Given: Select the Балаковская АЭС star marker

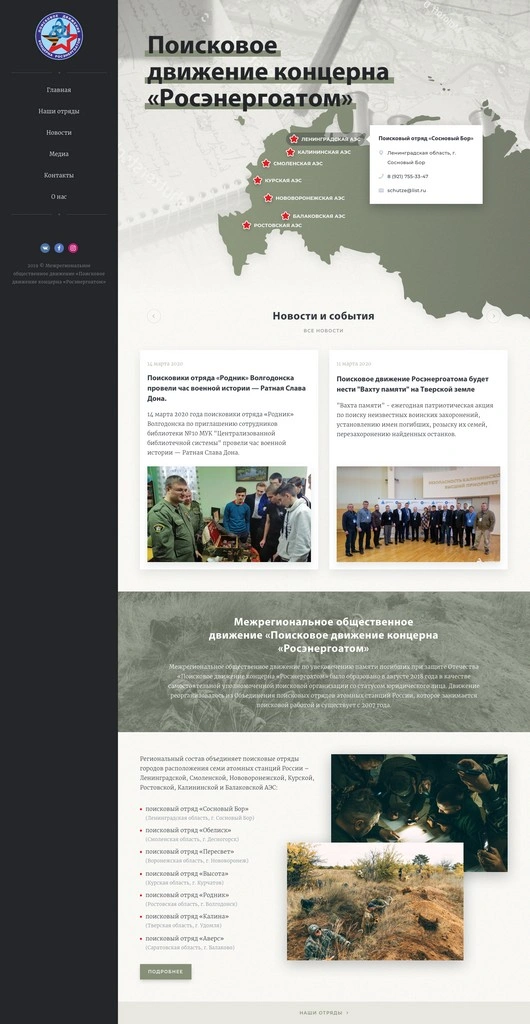Looking at the screenshot, I should click(x=286, y=216).
